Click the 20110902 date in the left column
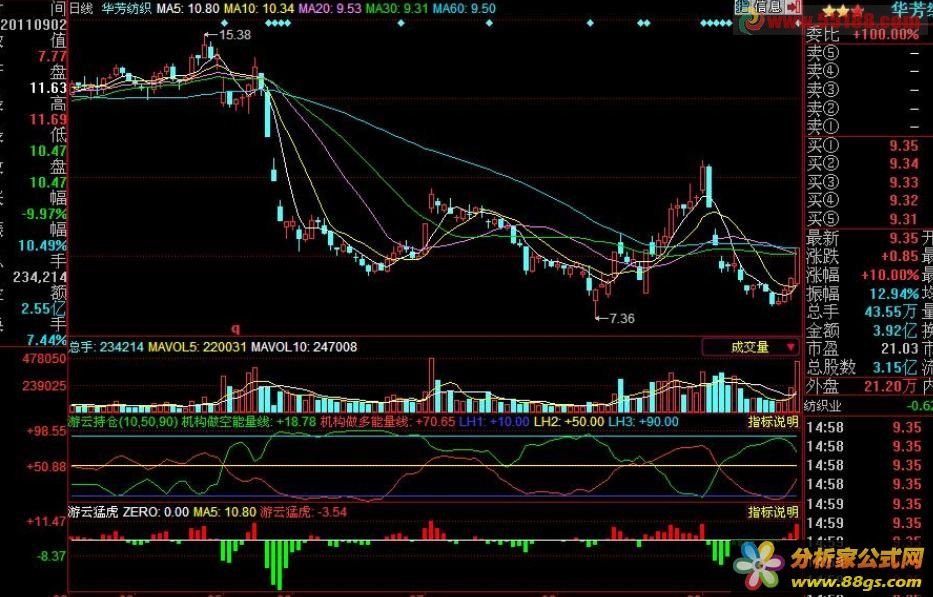 (x=33, y=26)
